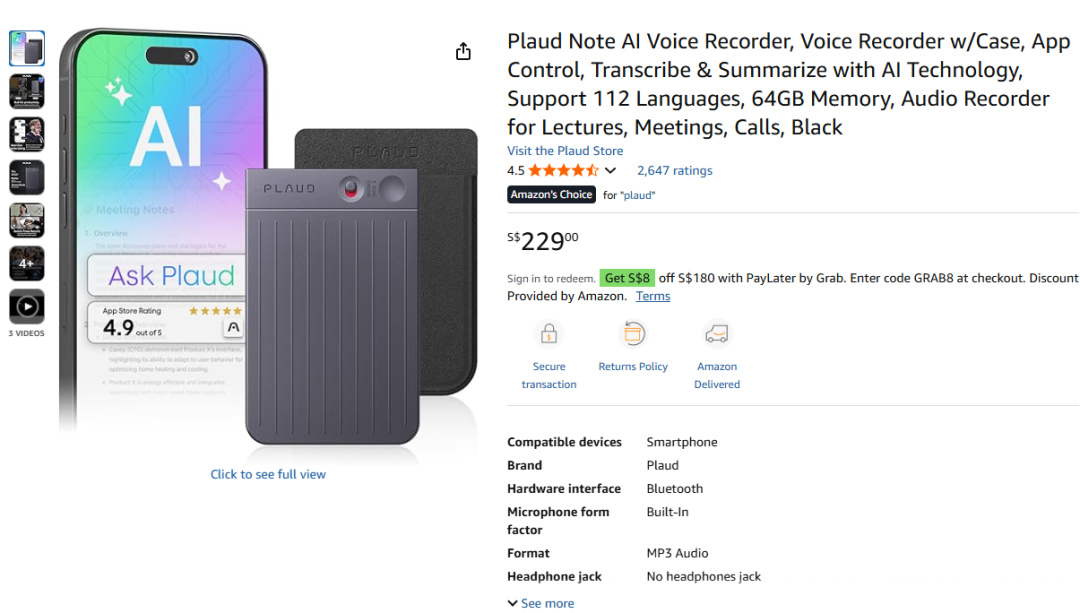Click the Amazon Delivered truck icon
Image resolution: width=1080 pixels, height=613 pixels.
pyautogui.click(x=717, y=333)
